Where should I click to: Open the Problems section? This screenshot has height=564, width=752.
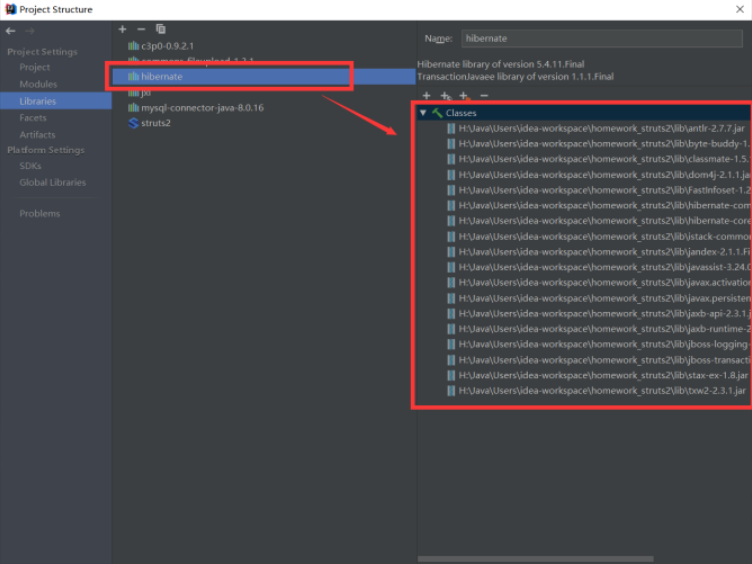point(39,213)
